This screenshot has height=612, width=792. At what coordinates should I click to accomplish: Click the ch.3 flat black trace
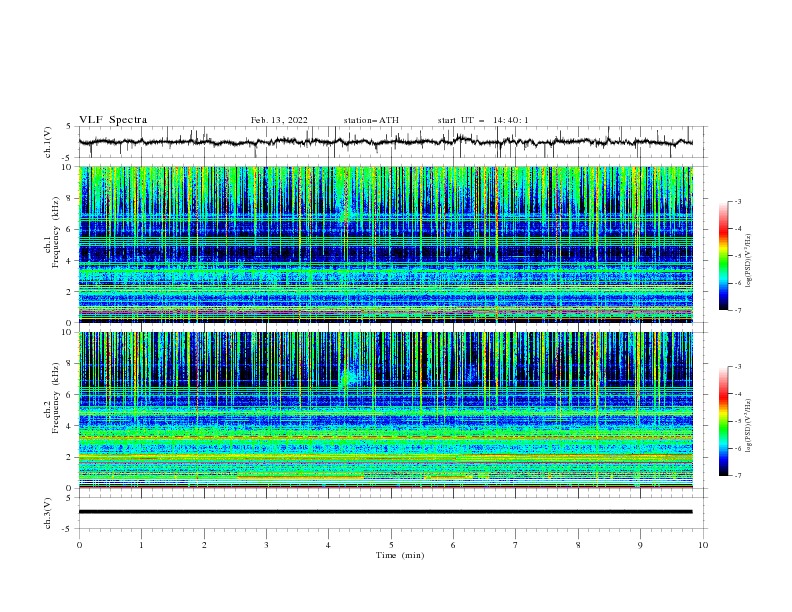click(385, 512)
